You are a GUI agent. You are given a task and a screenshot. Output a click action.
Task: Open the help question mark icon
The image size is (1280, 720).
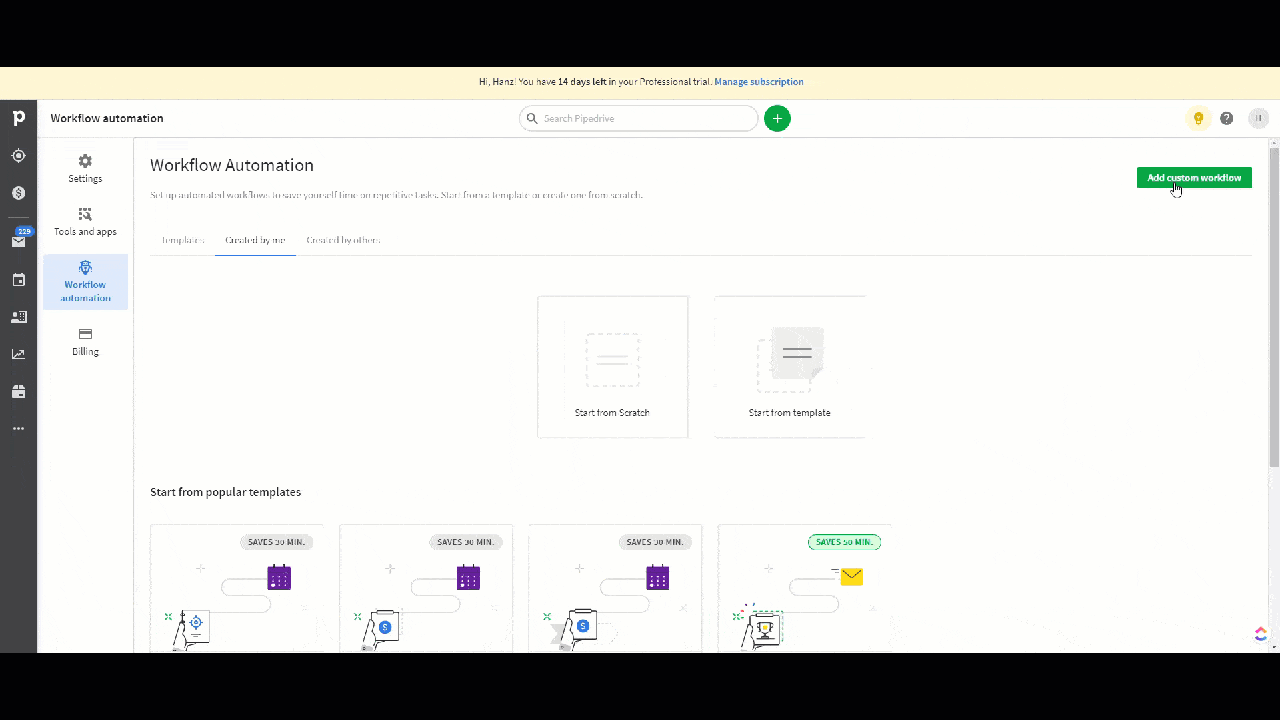(1227, 118)
